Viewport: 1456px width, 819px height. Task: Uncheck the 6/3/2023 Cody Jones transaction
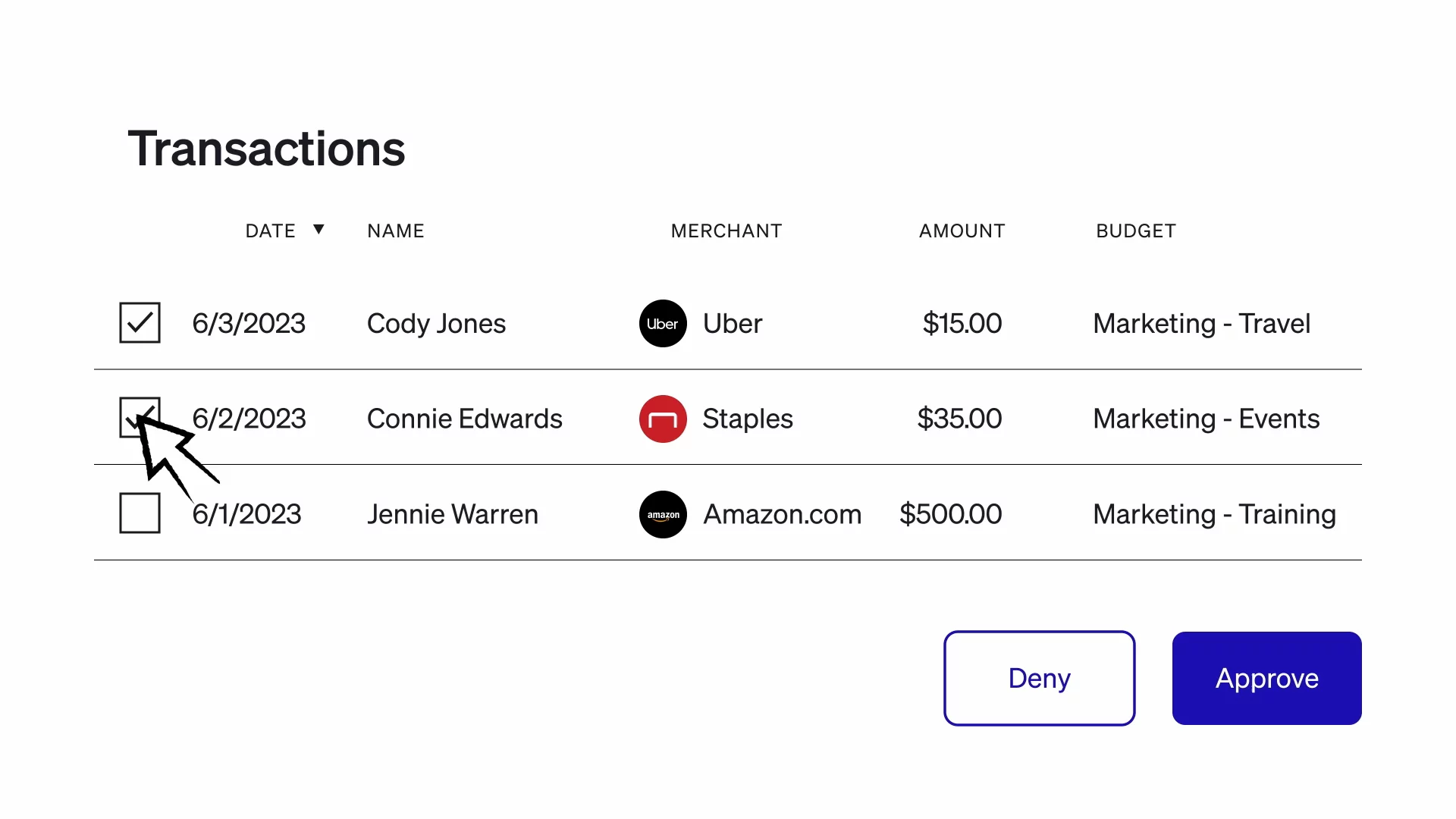pos(140,323)
